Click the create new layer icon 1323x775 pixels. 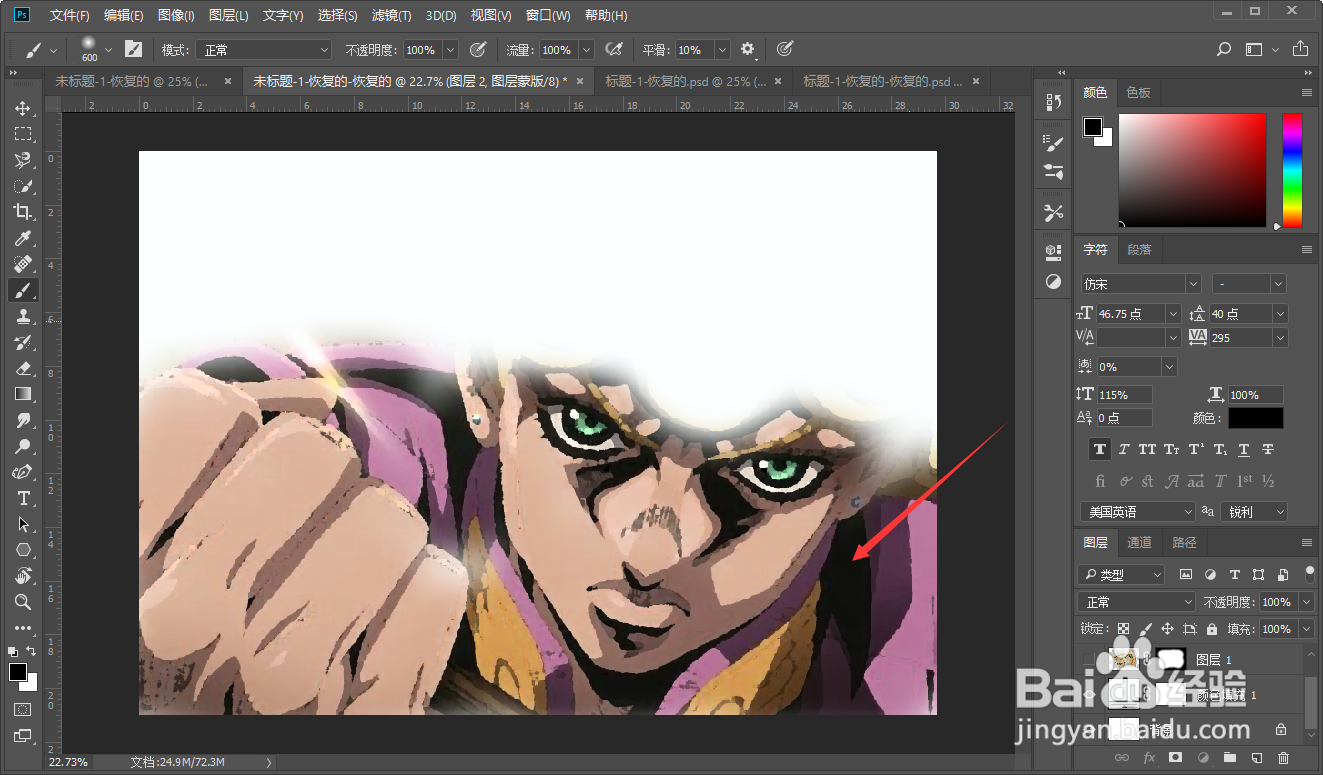click(1257, 758)
